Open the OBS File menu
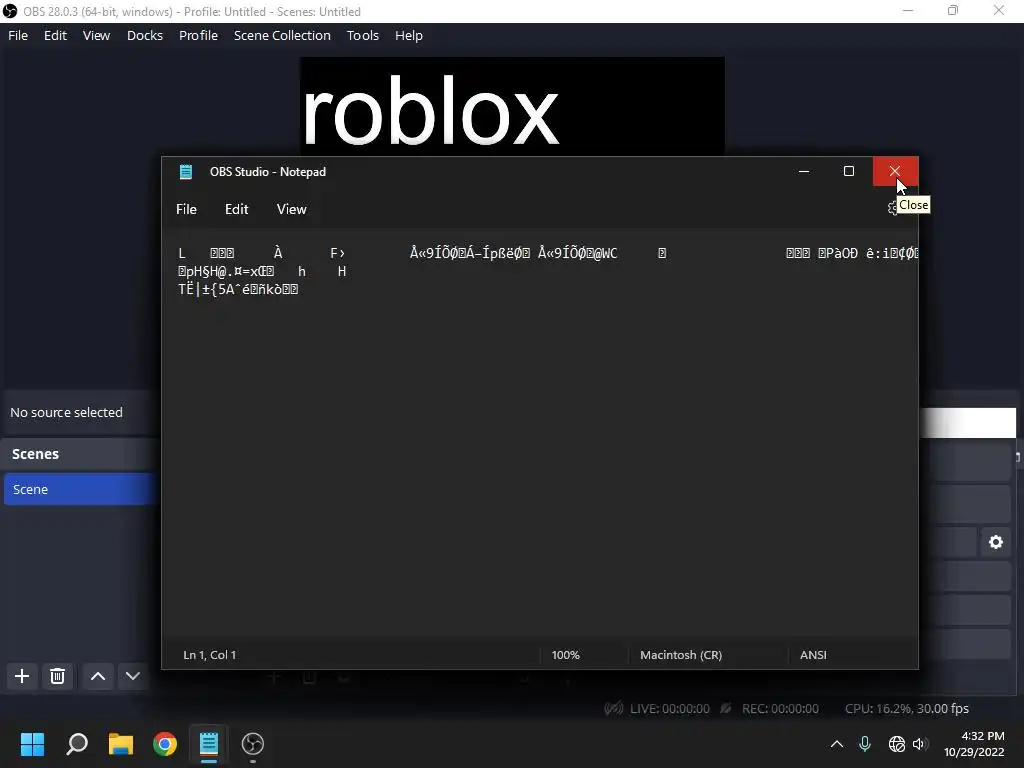 point(18,35)
